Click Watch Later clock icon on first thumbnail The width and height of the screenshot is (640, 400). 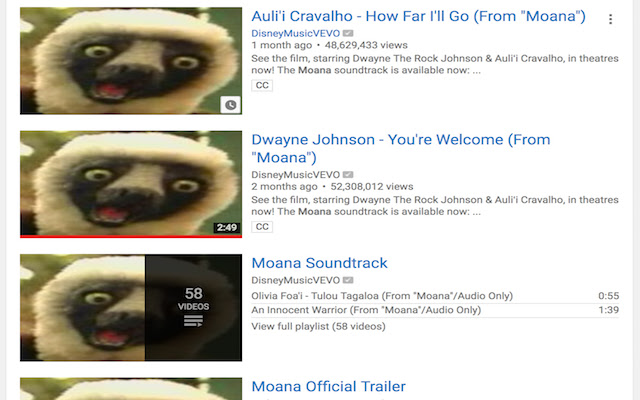pos(231,105)
